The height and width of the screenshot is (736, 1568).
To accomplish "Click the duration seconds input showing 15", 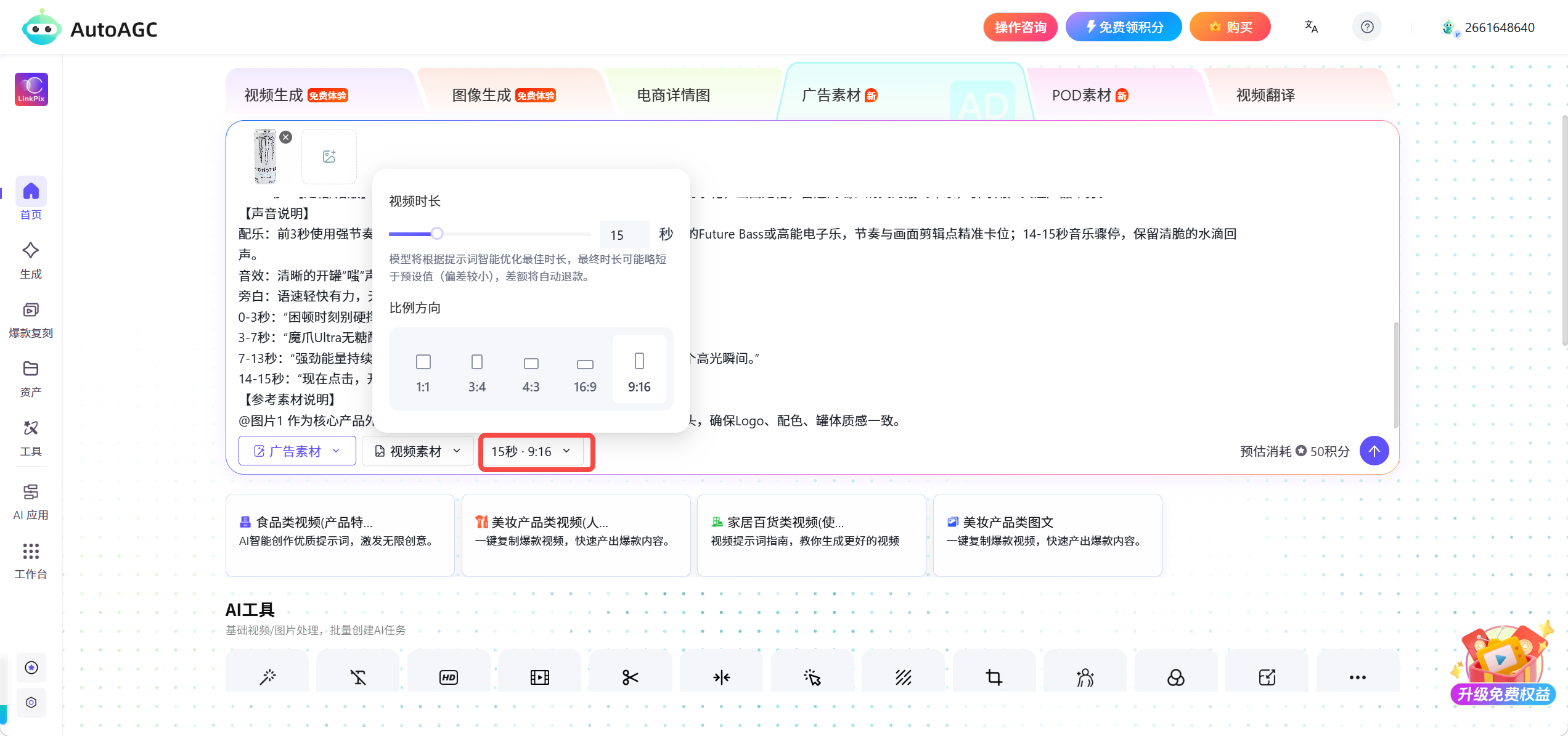I will click(x=624, y=234).
